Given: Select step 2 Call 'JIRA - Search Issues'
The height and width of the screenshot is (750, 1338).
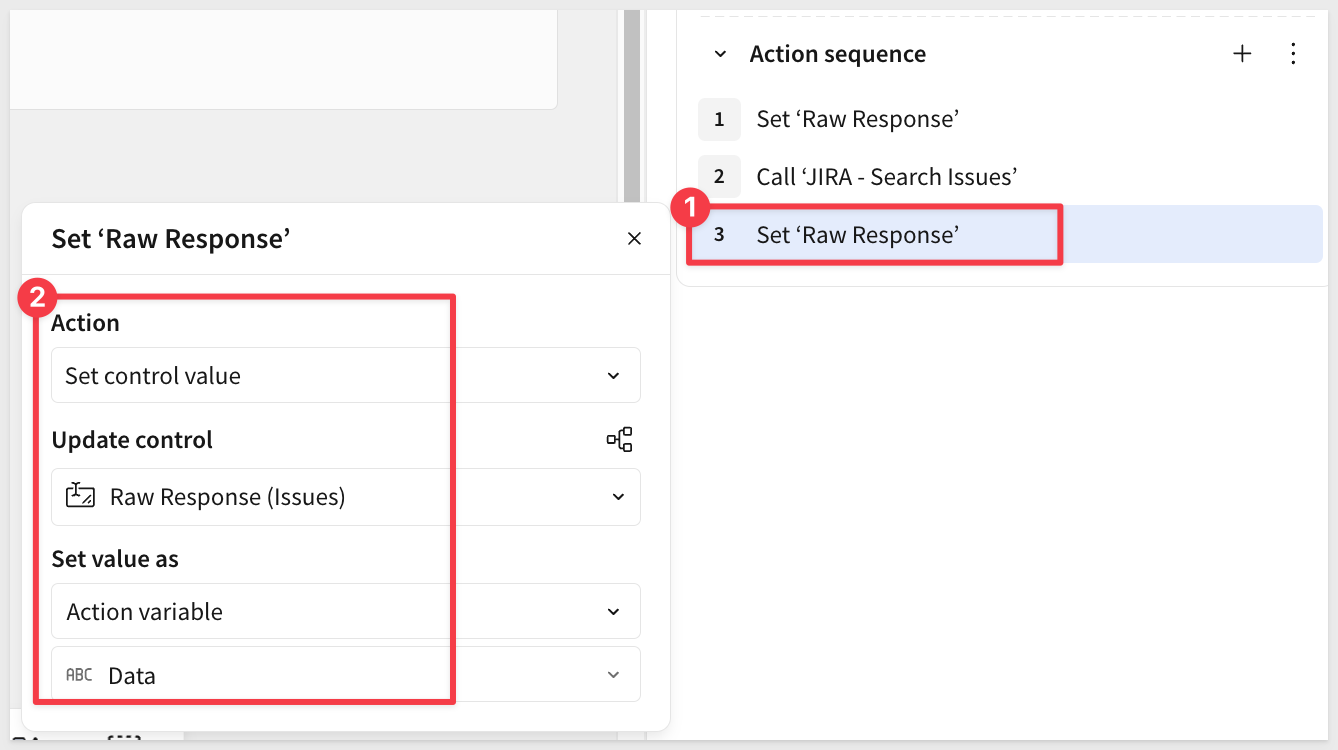Looking at the screenshot, I should [x=886, y=177].
